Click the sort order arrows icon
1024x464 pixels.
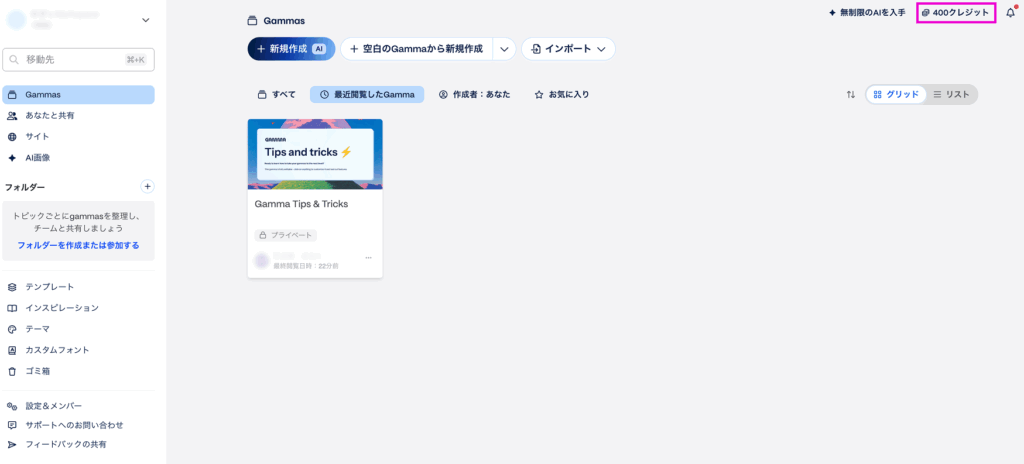[851, 94]
